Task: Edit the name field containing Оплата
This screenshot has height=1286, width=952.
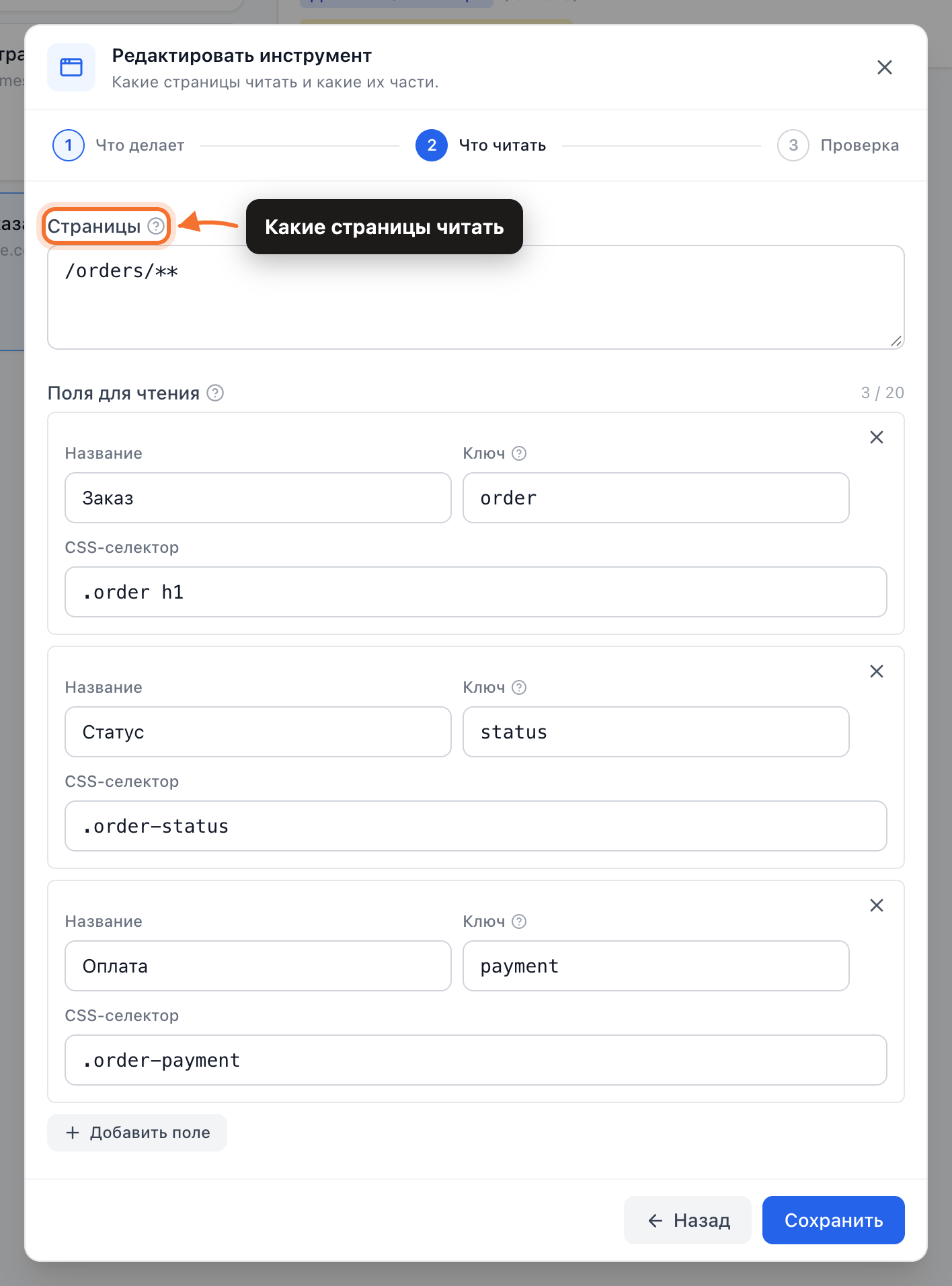Action: click(258, 966)
